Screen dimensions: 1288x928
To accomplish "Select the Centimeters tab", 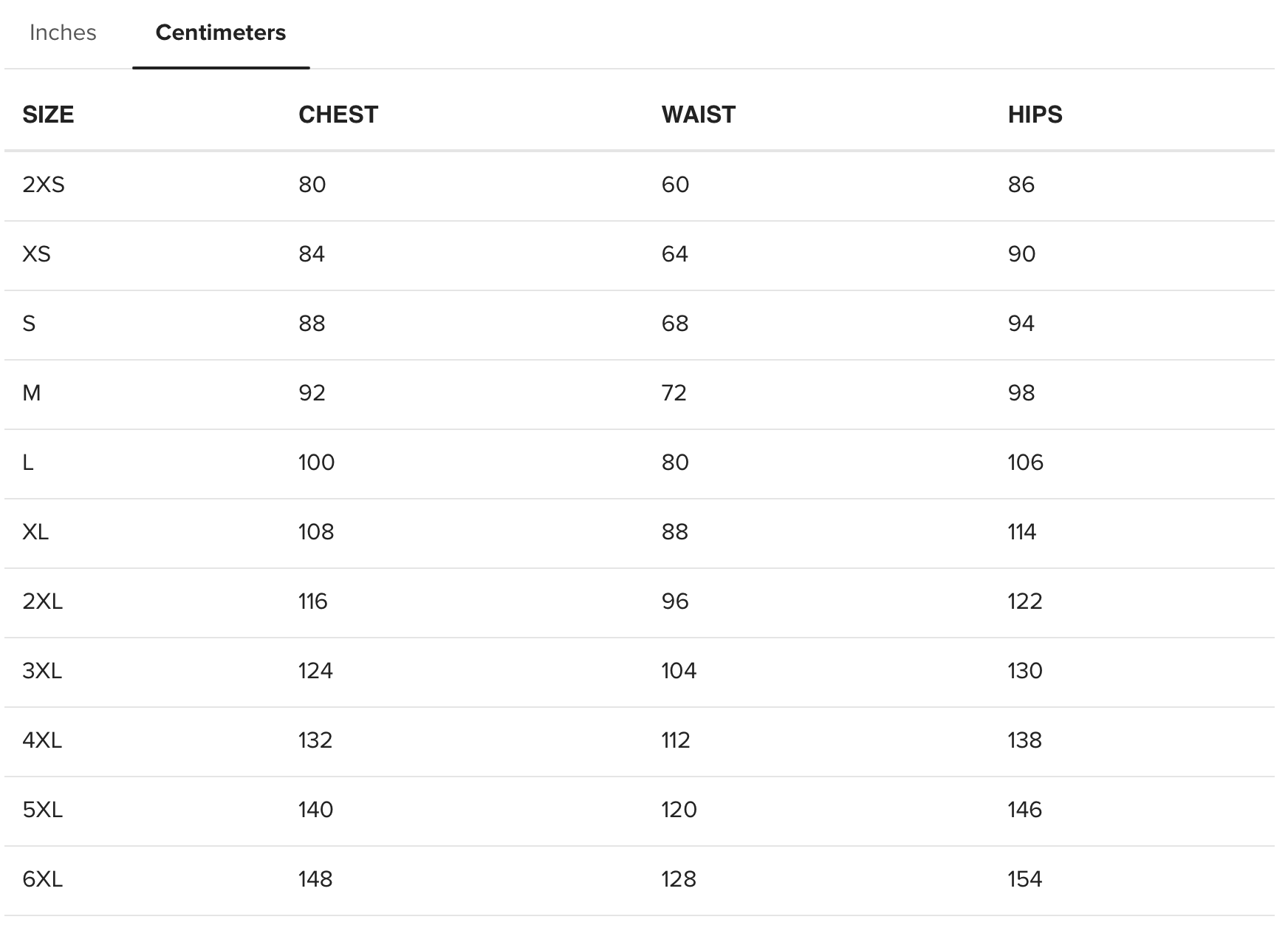I will pyautogui.click(x=220, y=33).
